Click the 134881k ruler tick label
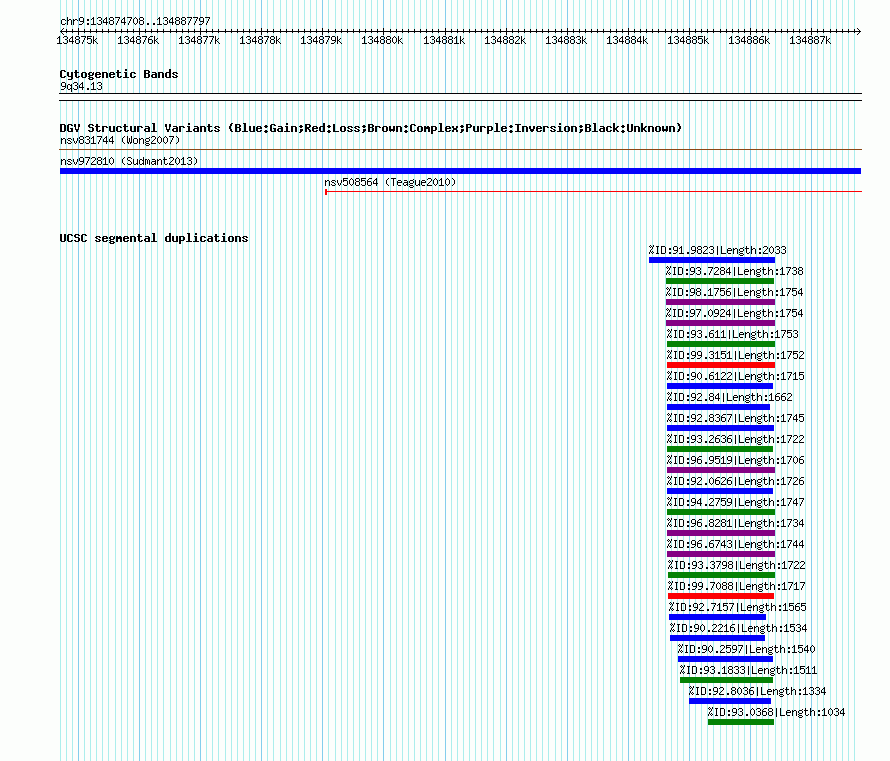Screen dimensions: 890x761 tap(444, 40)
